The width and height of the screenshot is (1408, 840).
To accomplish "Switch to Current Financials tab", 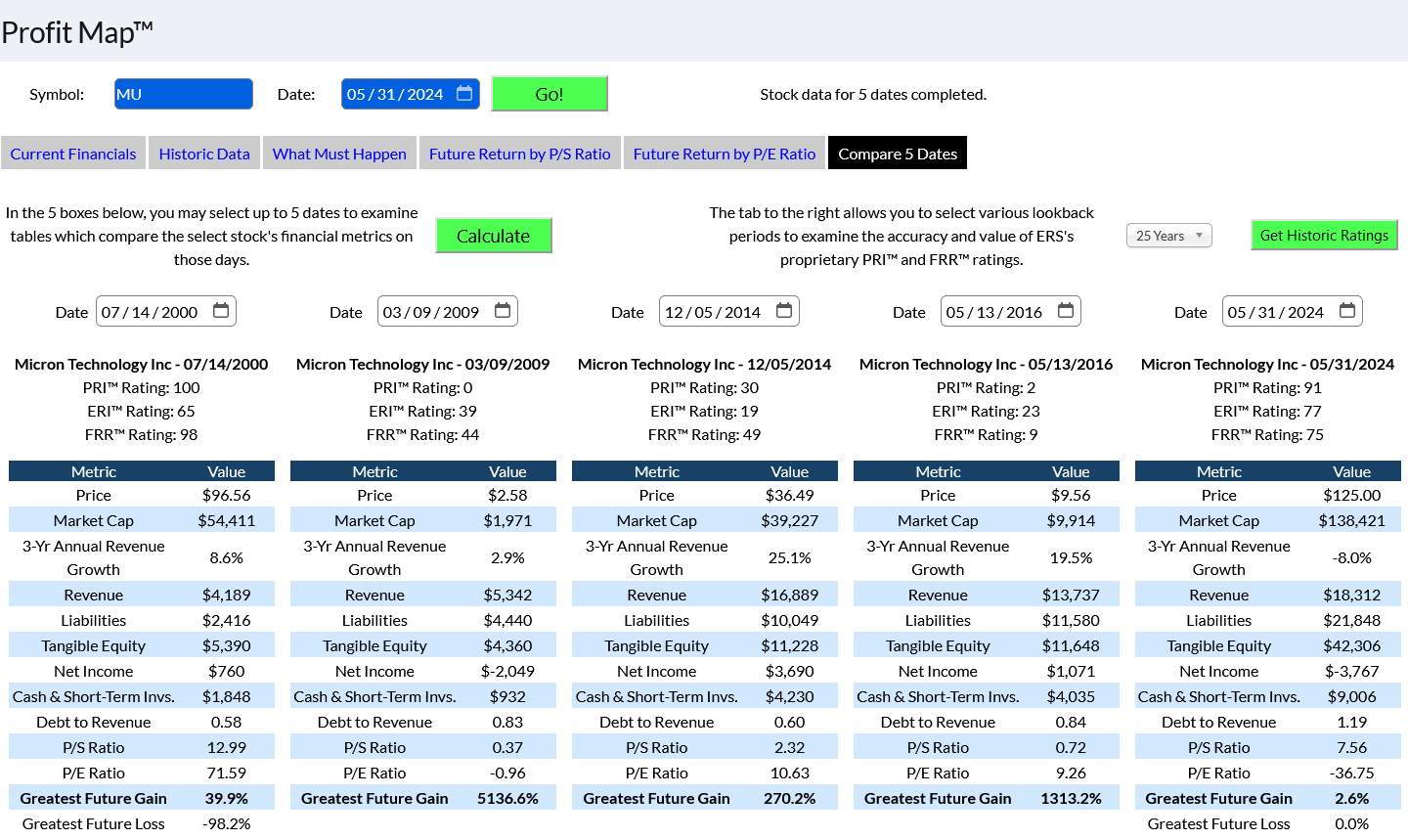I will pyautogui.click(x=73, y=154).
